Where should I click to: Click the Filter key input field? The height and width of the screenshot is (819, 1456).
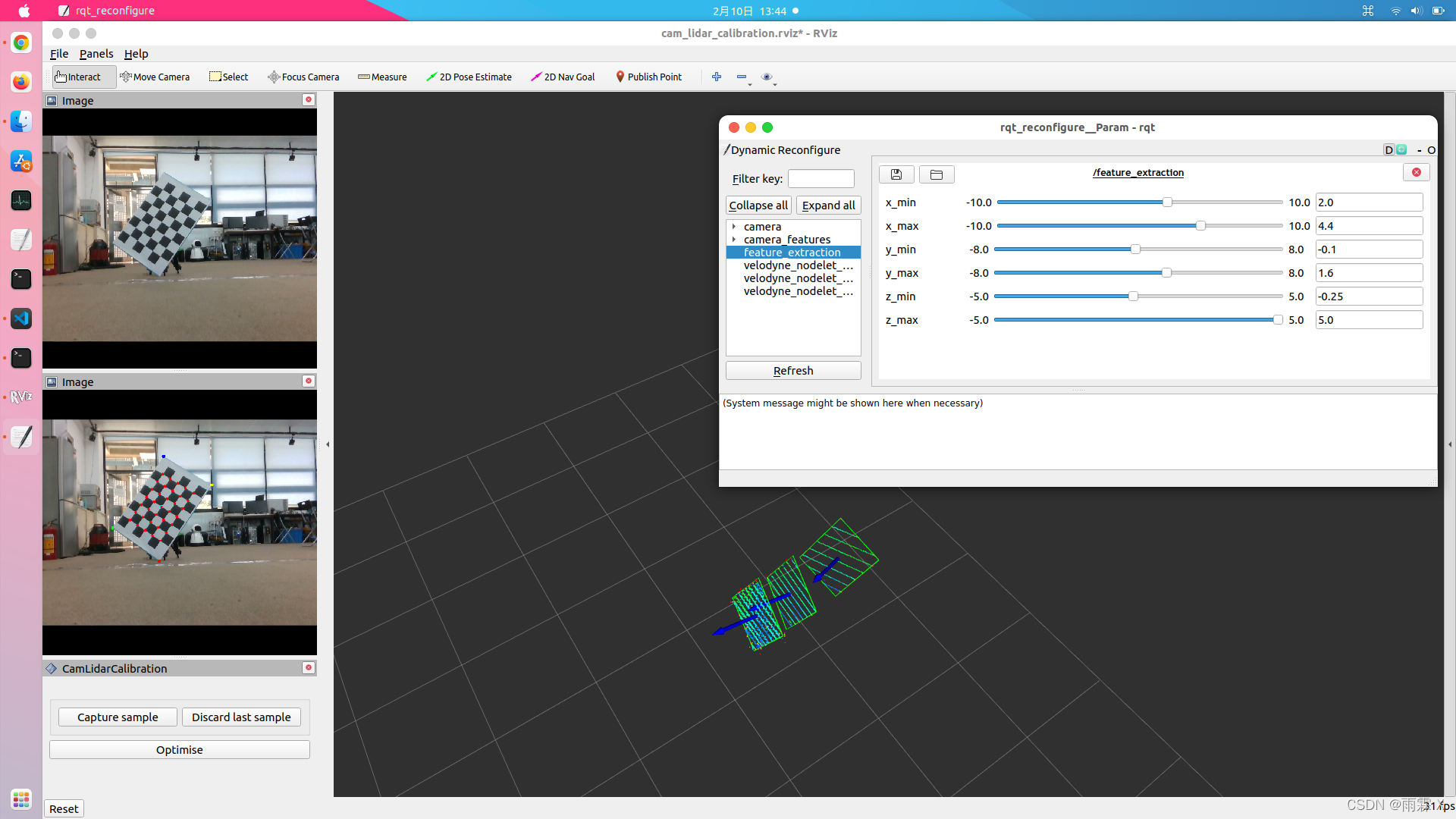tap(821, 179)
